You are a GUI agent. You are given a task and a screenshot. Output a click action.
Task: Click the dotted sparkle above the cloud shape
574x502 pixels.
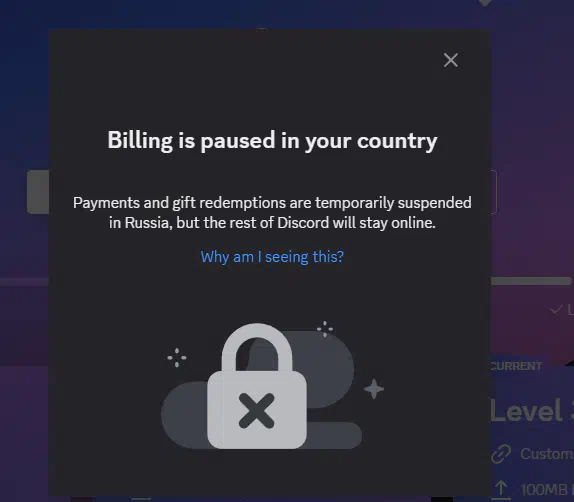(325, 329)
